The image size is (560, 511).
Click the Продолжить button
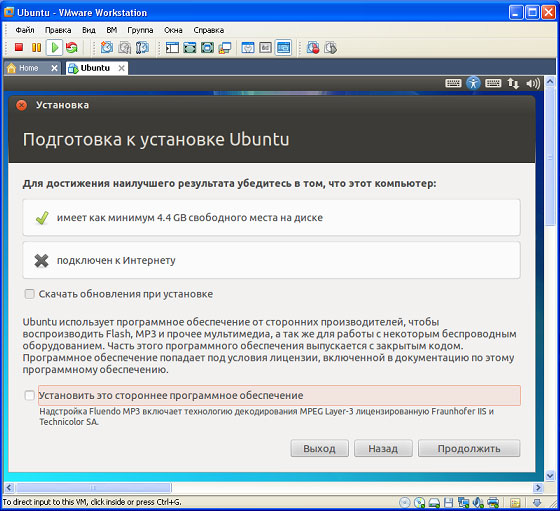click(469, 449)
